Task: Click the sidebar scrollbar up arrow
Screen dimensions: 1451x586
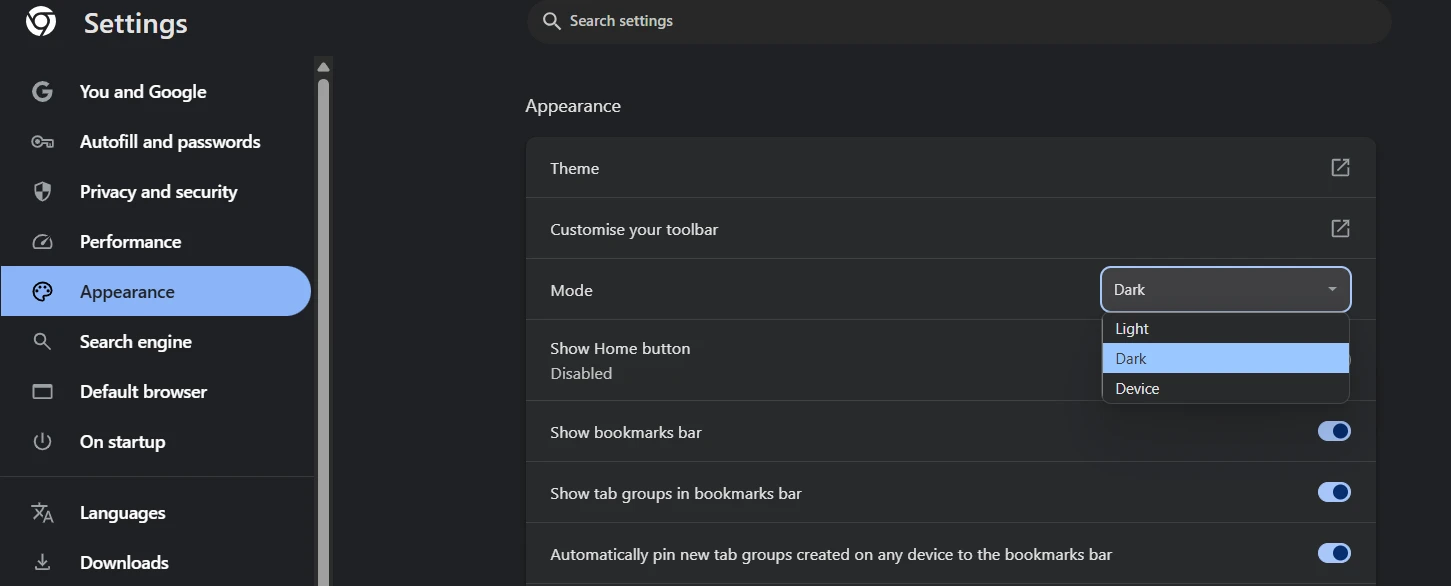Action: coord(323,68)
